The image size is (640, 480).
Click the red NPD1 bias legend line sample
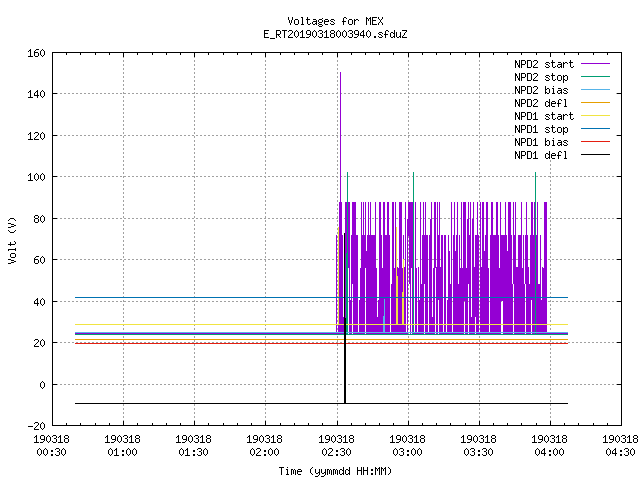click(x=595, y=142)
